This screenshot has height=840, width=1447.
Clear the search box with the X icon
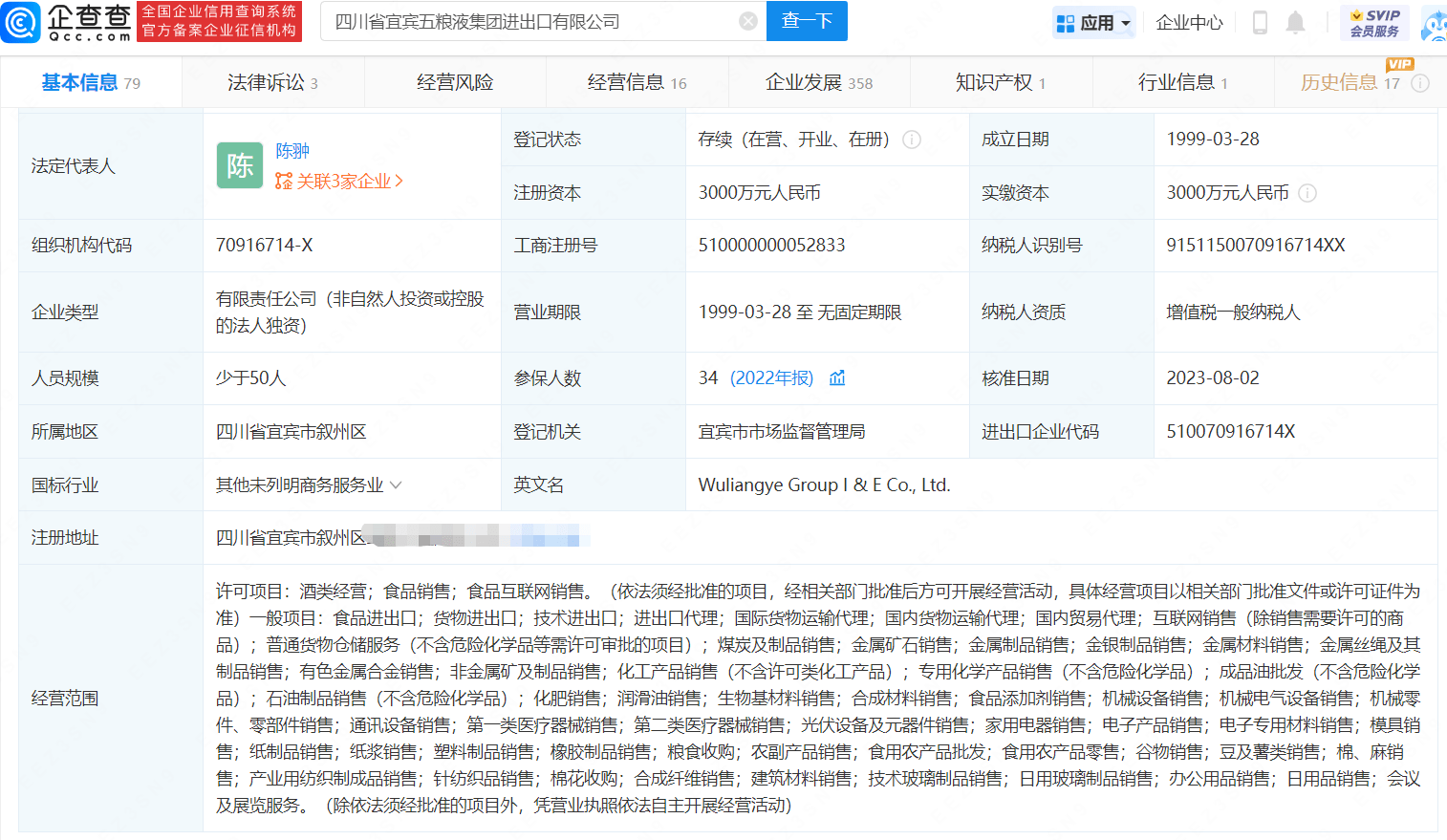(x=748, y=21)
